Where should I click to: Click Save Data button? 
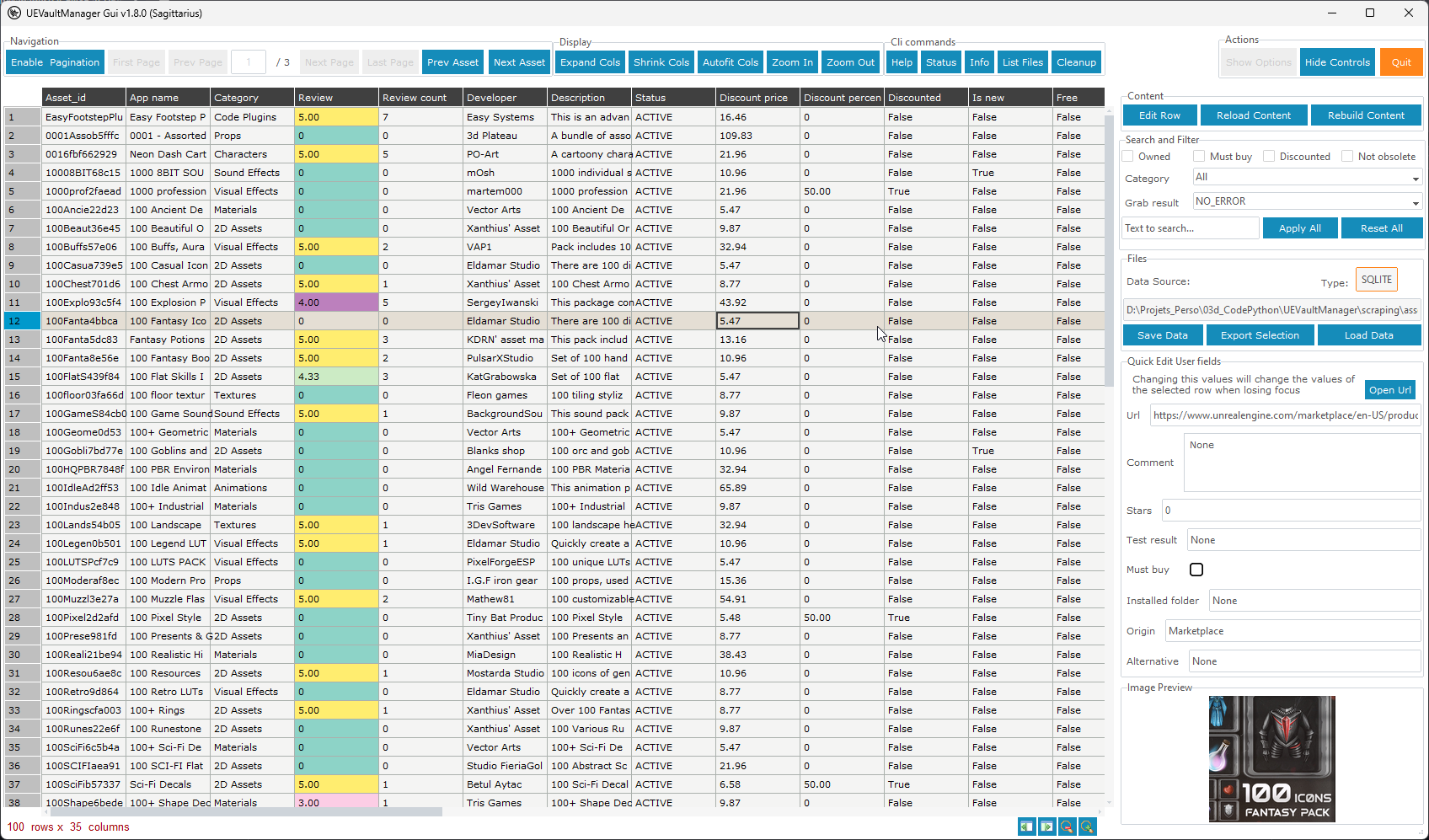click(x=1162, y=335)
